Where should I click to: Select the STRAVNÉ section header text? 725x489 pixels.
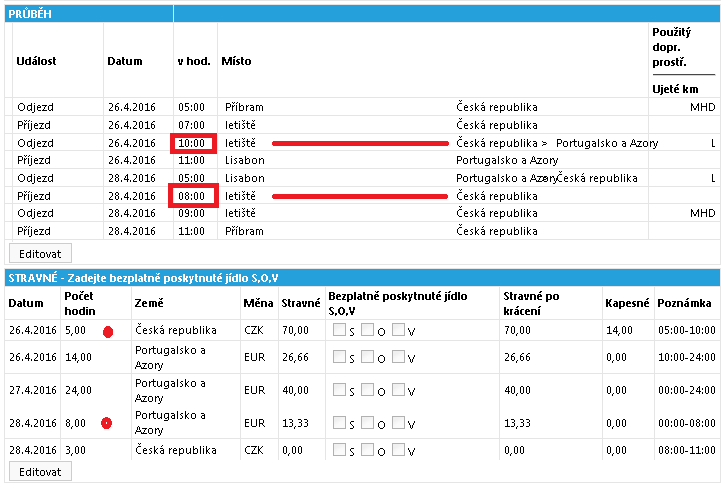click(143, 278)
